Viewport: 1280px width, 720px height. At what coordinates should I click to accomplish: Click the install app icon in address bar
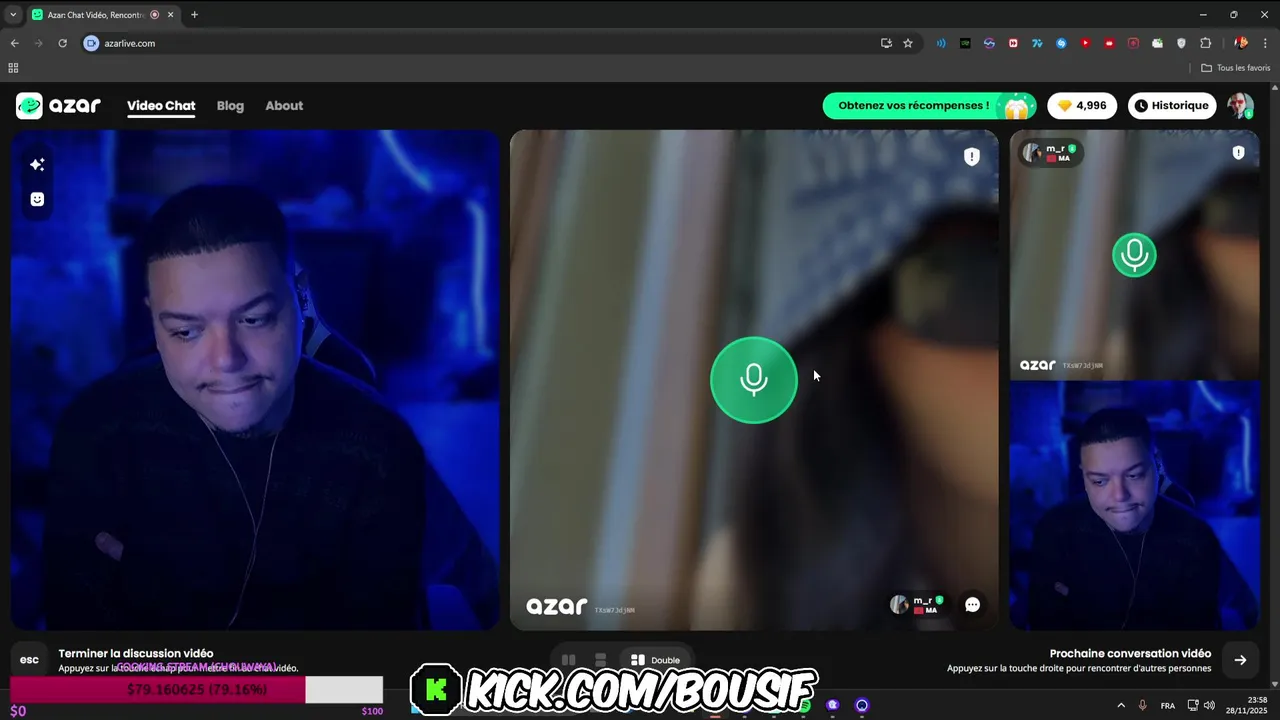coord(886,43)
